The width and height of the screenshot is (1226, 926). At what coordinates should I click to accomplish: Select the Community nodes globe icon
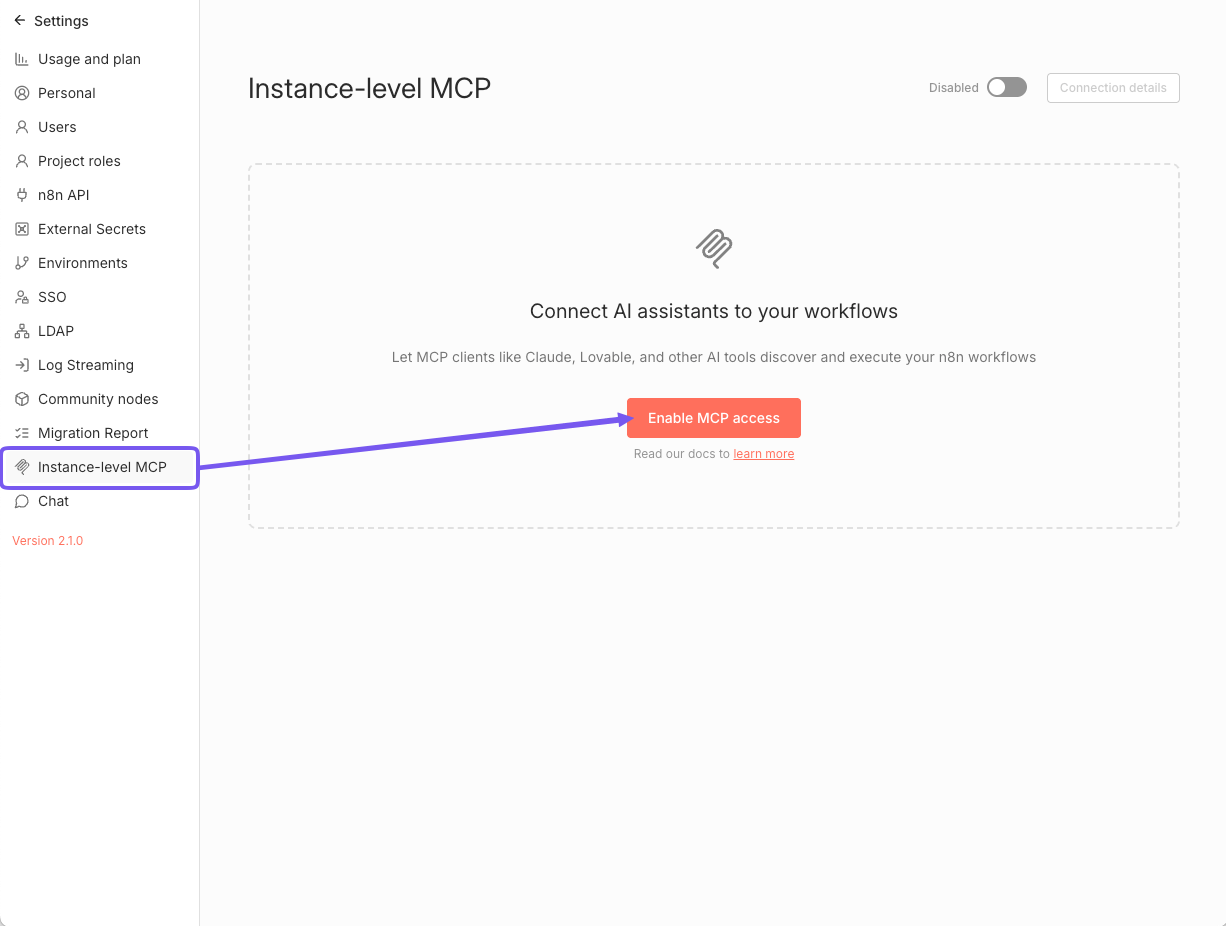coord(22,399)
